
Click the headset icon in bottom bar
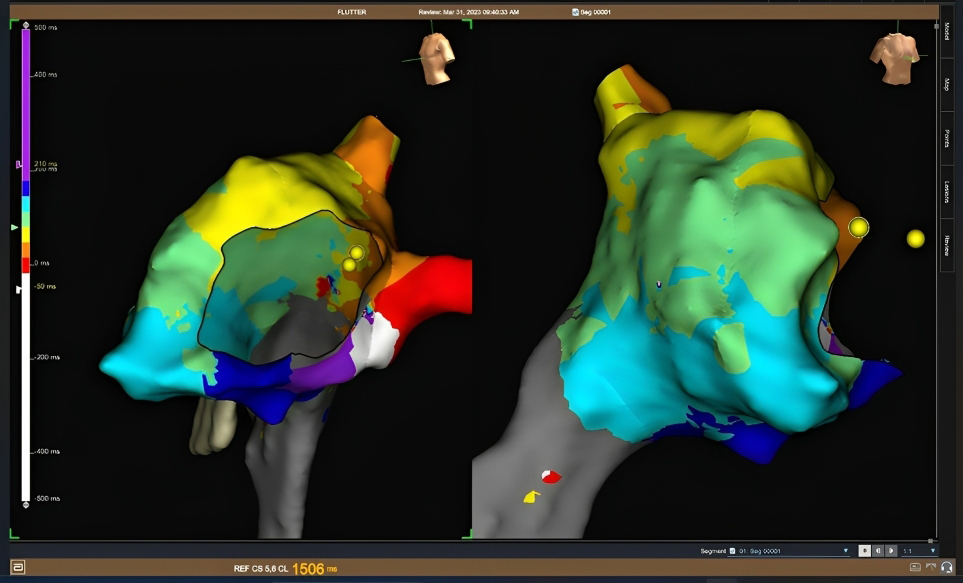click(x=946, y=568)
